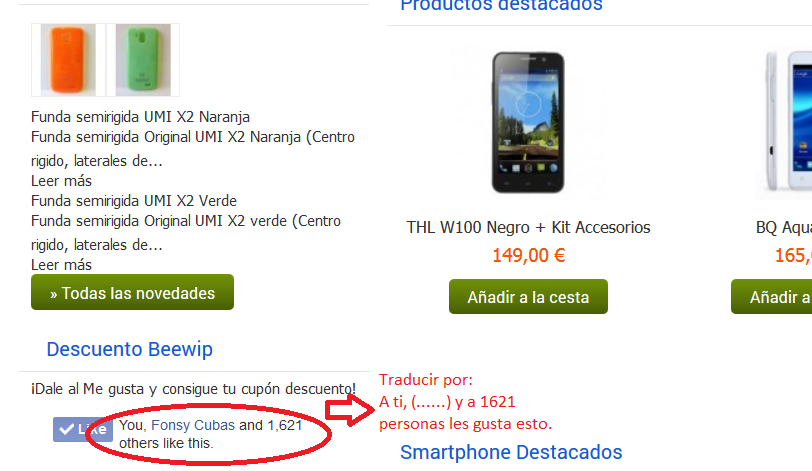The image size is (812, 471).
Task: Open the orange UMI X2 case thumbnail
Action: point(68,60)
